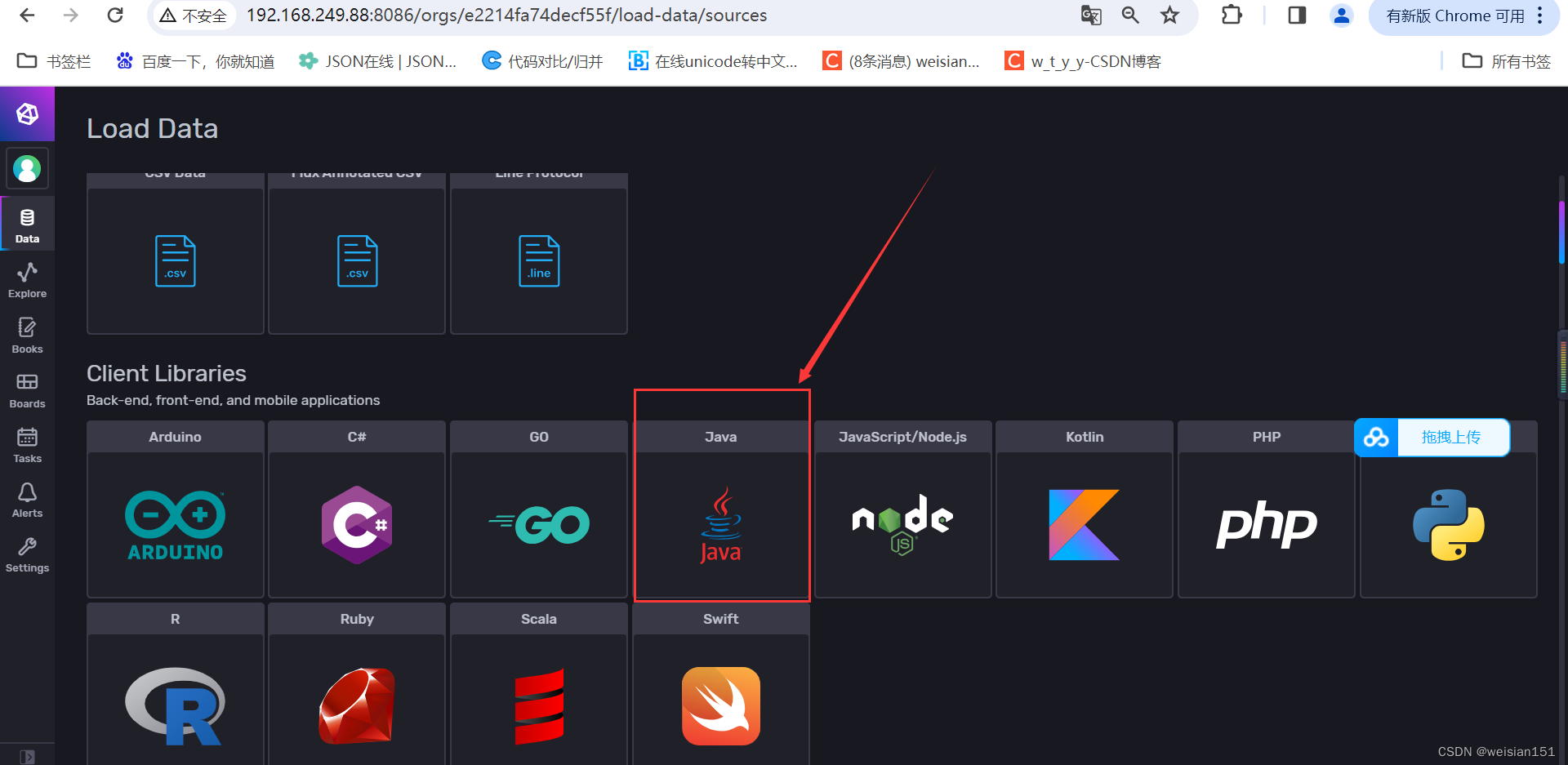Viewport: 1568px width, 765px height.
Task: Open the Data section in sidebar
Action: [27, 225]
